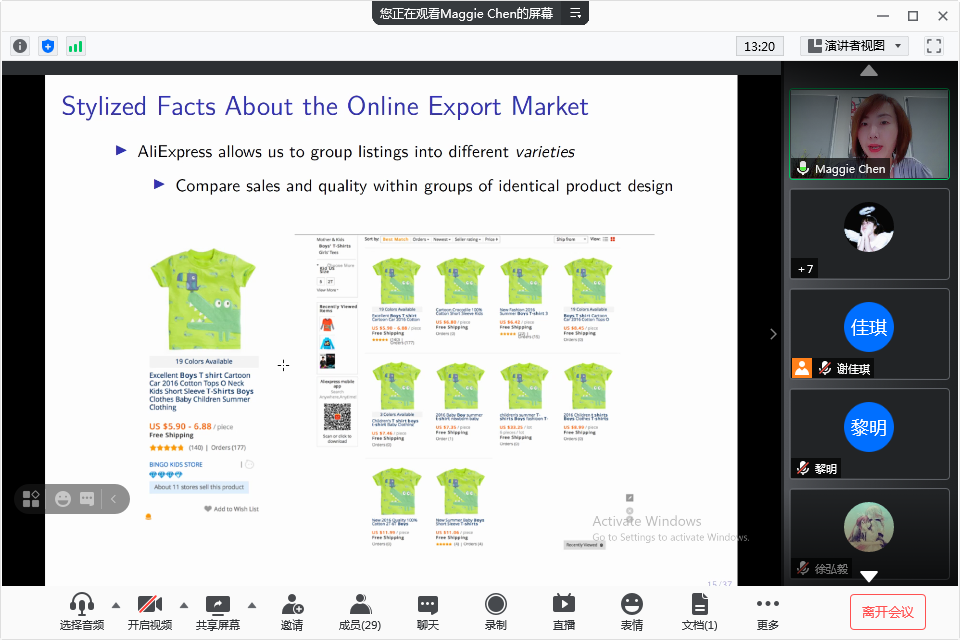Image resolution: width=960 pixels, height=640 pixels.
Task: Open 聊天 chat panel
Action: click(x=428, y=612)
